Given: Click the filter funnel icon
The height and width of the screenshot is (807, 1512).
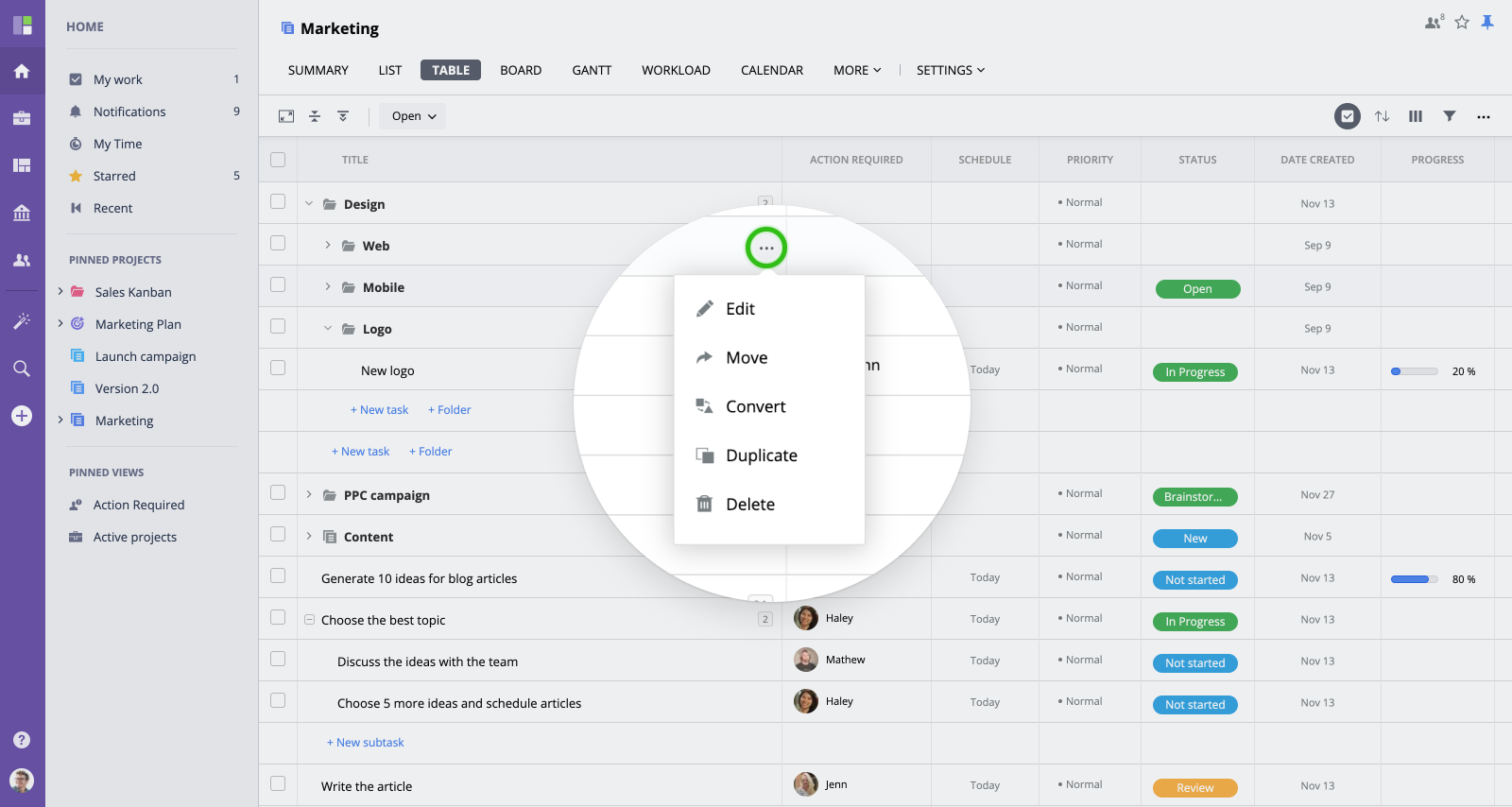Looking at the screenshot, I should click(x=1449, y=116).
